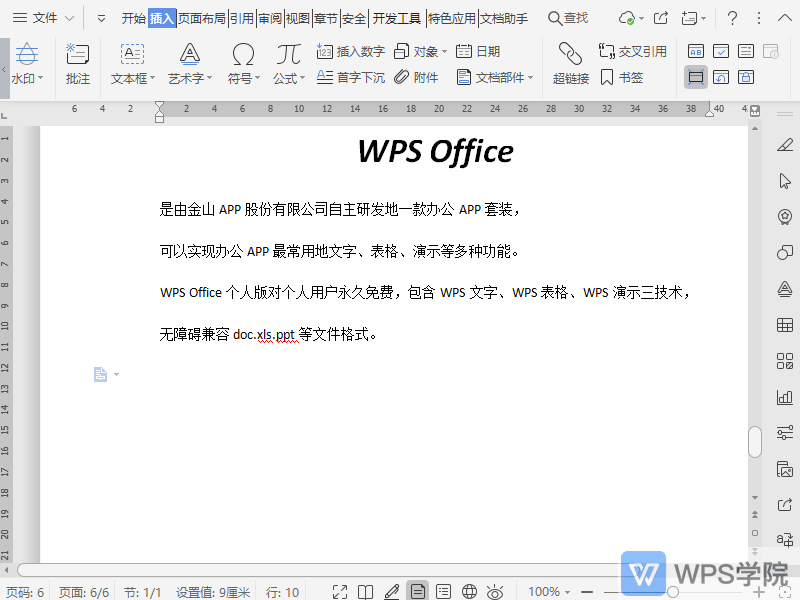Insert the current Date using 日期 icon

click(464, 51)
